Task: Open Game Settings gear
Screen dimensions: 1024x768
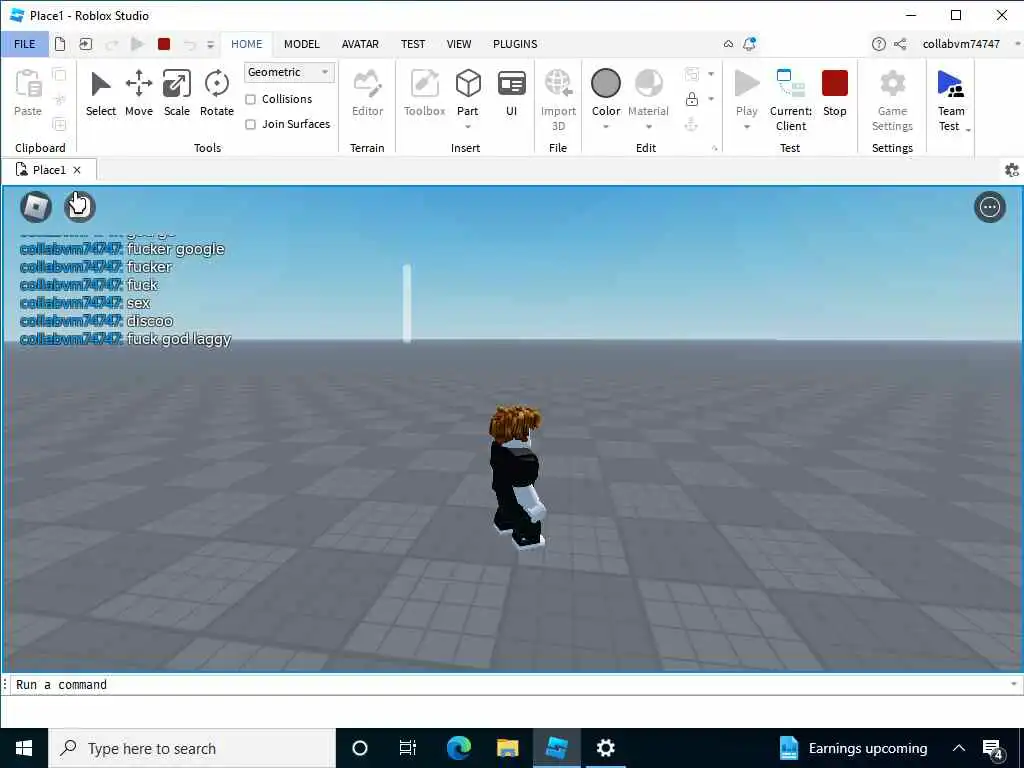Action: [x=892, y=84]
